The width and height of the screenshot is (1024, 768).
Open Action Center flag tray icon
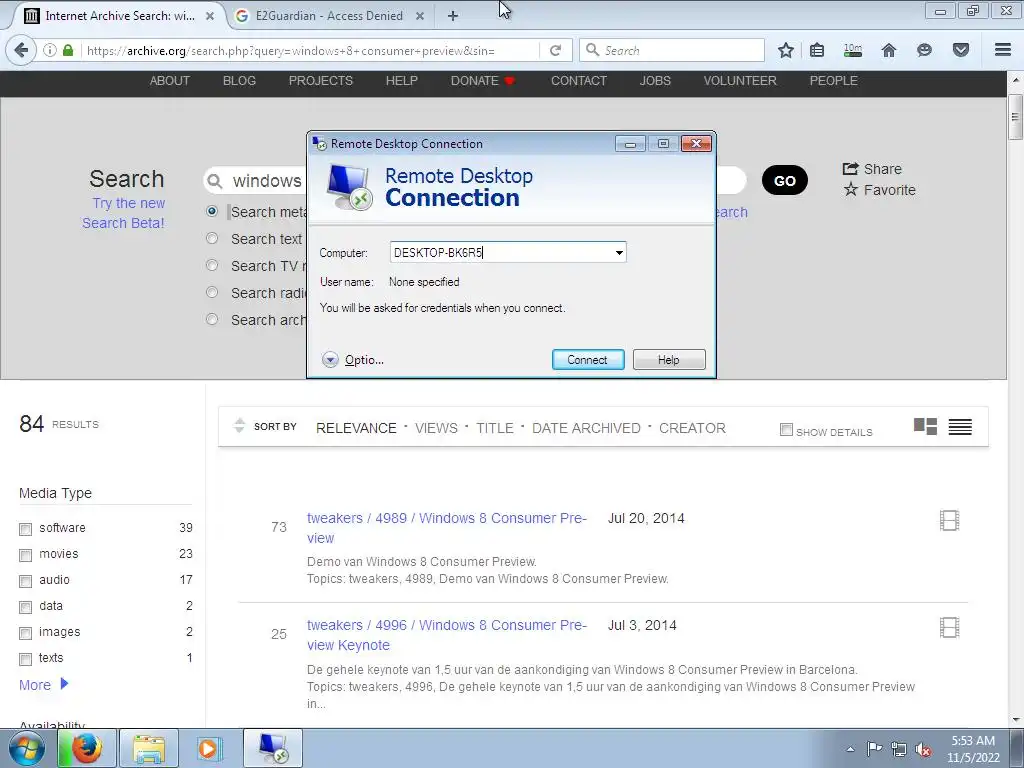[x=874, y=749]
